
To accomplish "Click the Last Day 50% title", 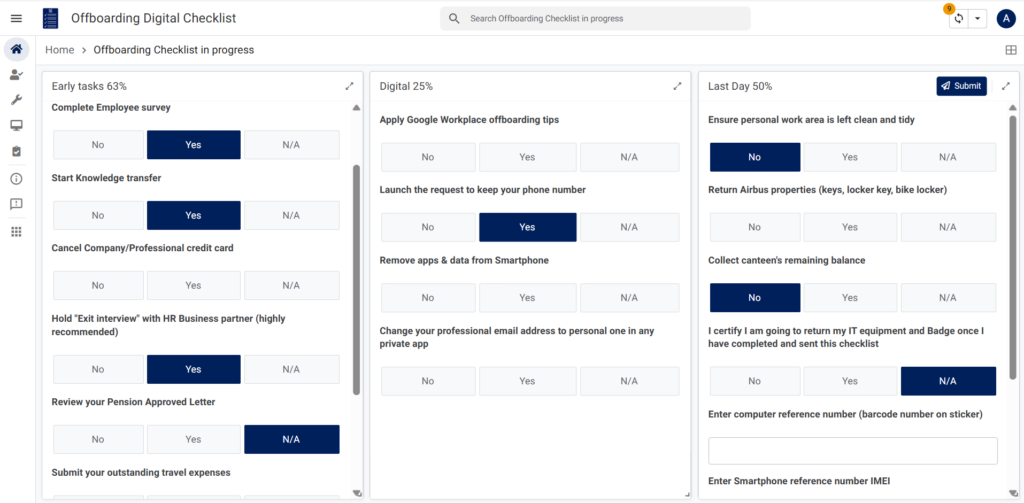I will coord(740,86).
